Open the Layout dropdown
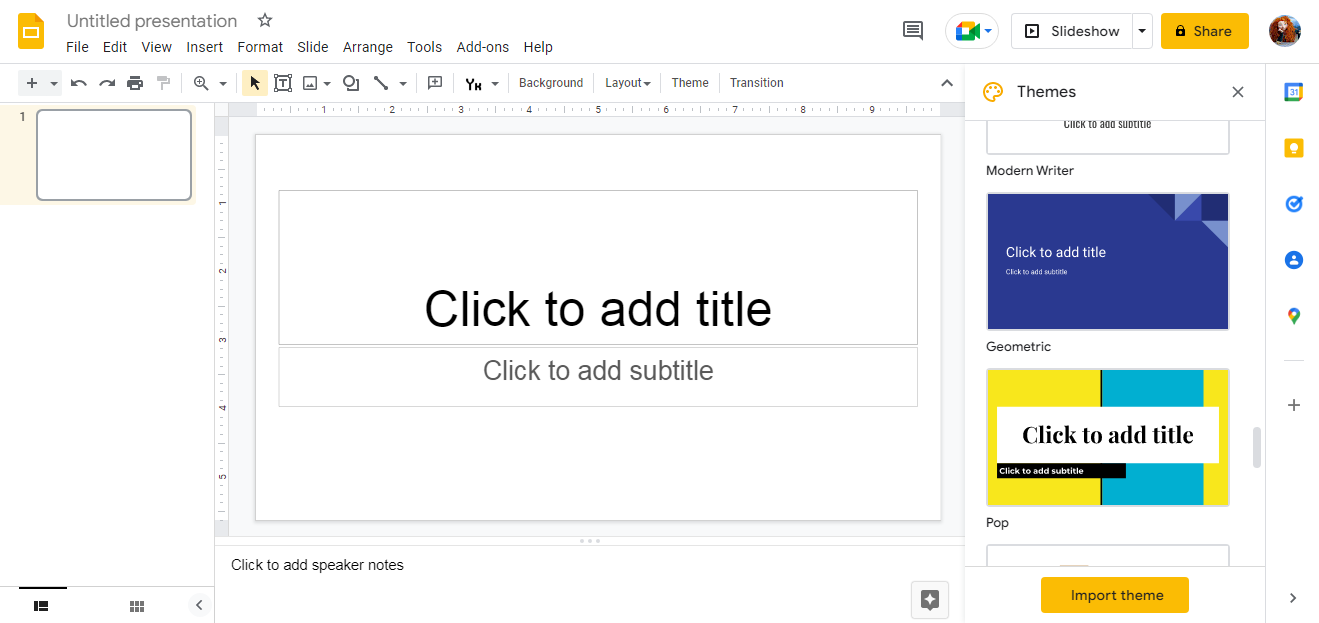 click(627, 83)
